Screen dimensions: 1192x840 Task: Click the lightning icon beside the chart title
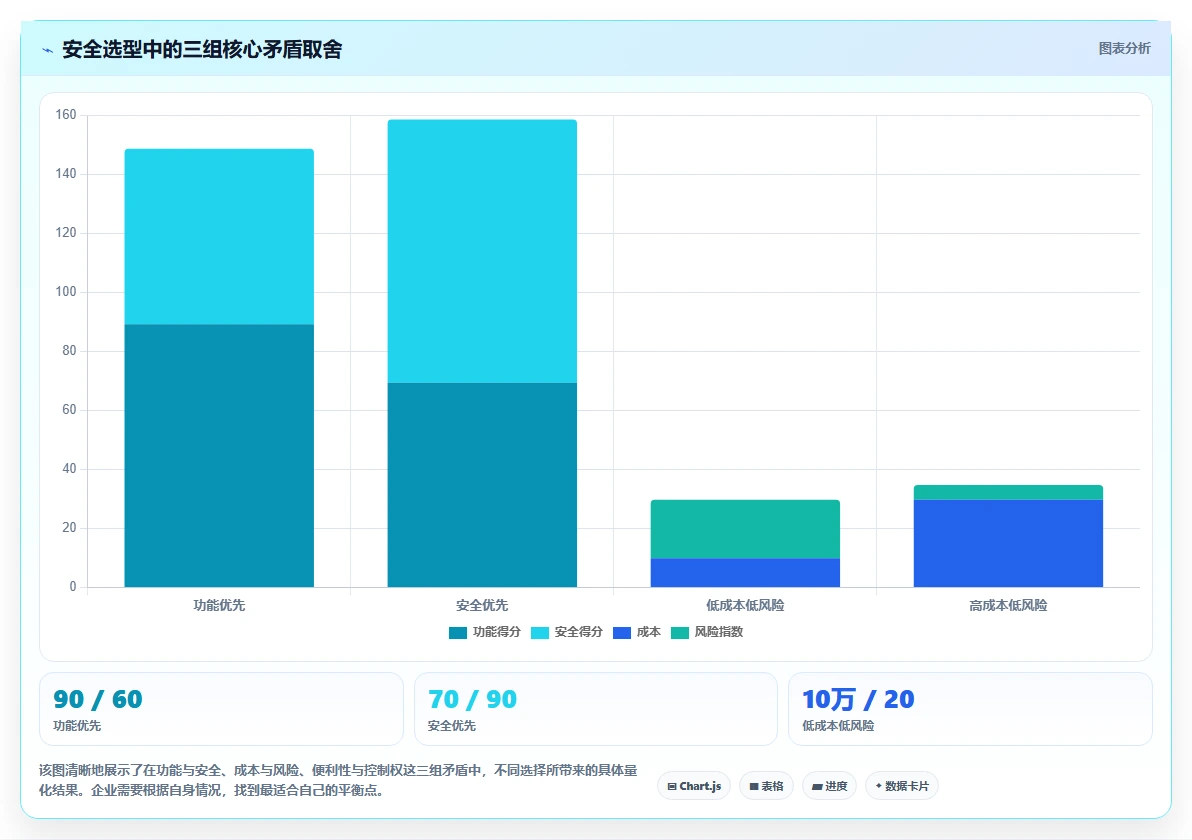[x=48, y=50]
